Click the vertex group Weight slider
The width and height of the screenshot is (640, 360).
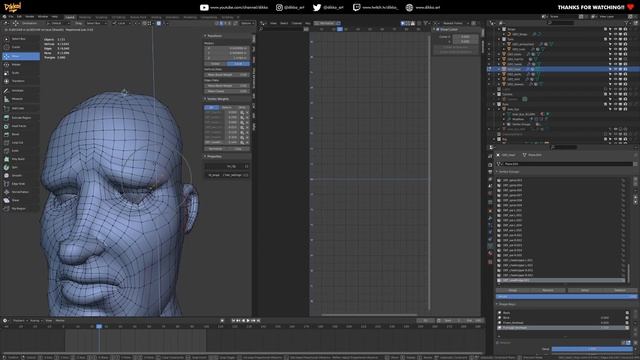(566, 297)
